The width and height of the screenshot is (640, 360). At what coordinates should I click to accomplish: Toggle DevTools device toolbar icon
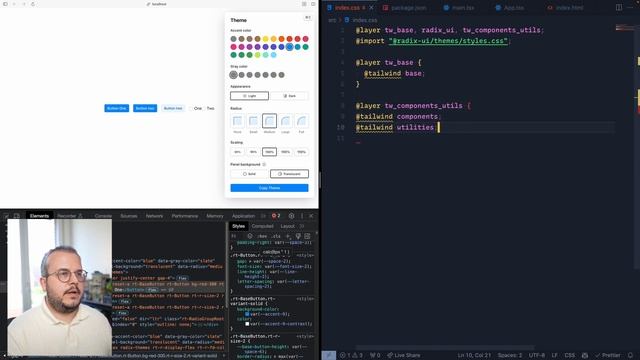[x=17, y=216]
